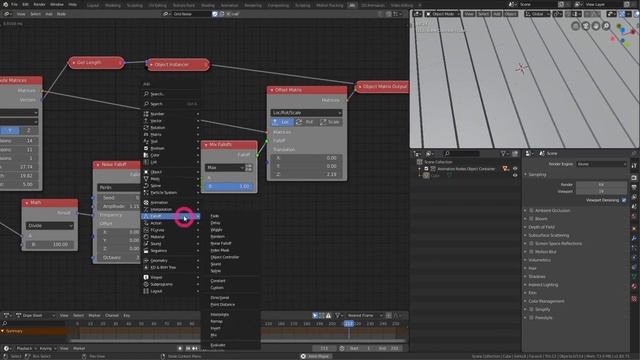This screenshot has height=360, width=640.
Task: Enable the Motion Blur checkbox
Action: coord(531,252)
